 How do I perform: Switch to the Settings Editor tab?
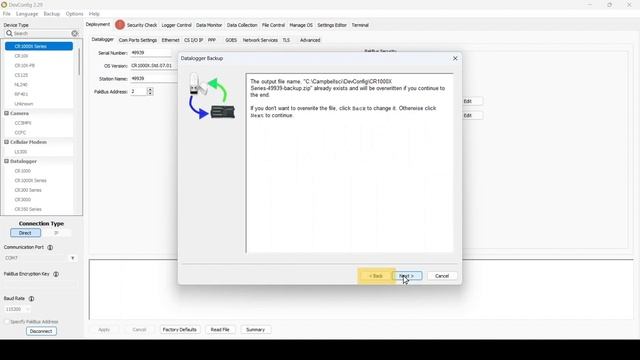tap(332, 25)
